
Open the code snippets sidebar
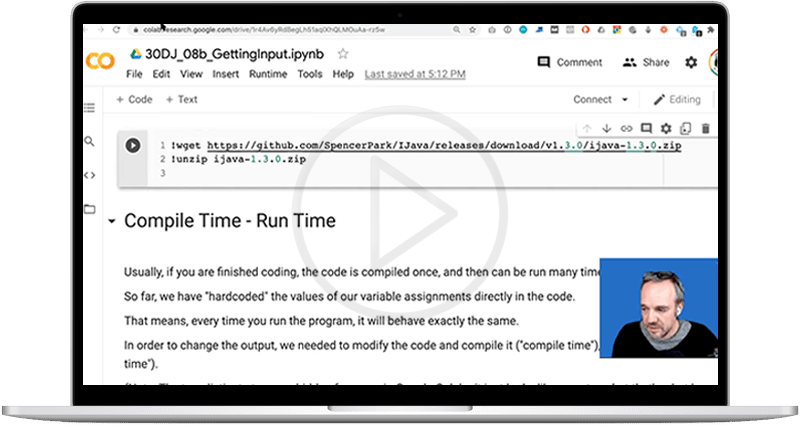(90, 175)
